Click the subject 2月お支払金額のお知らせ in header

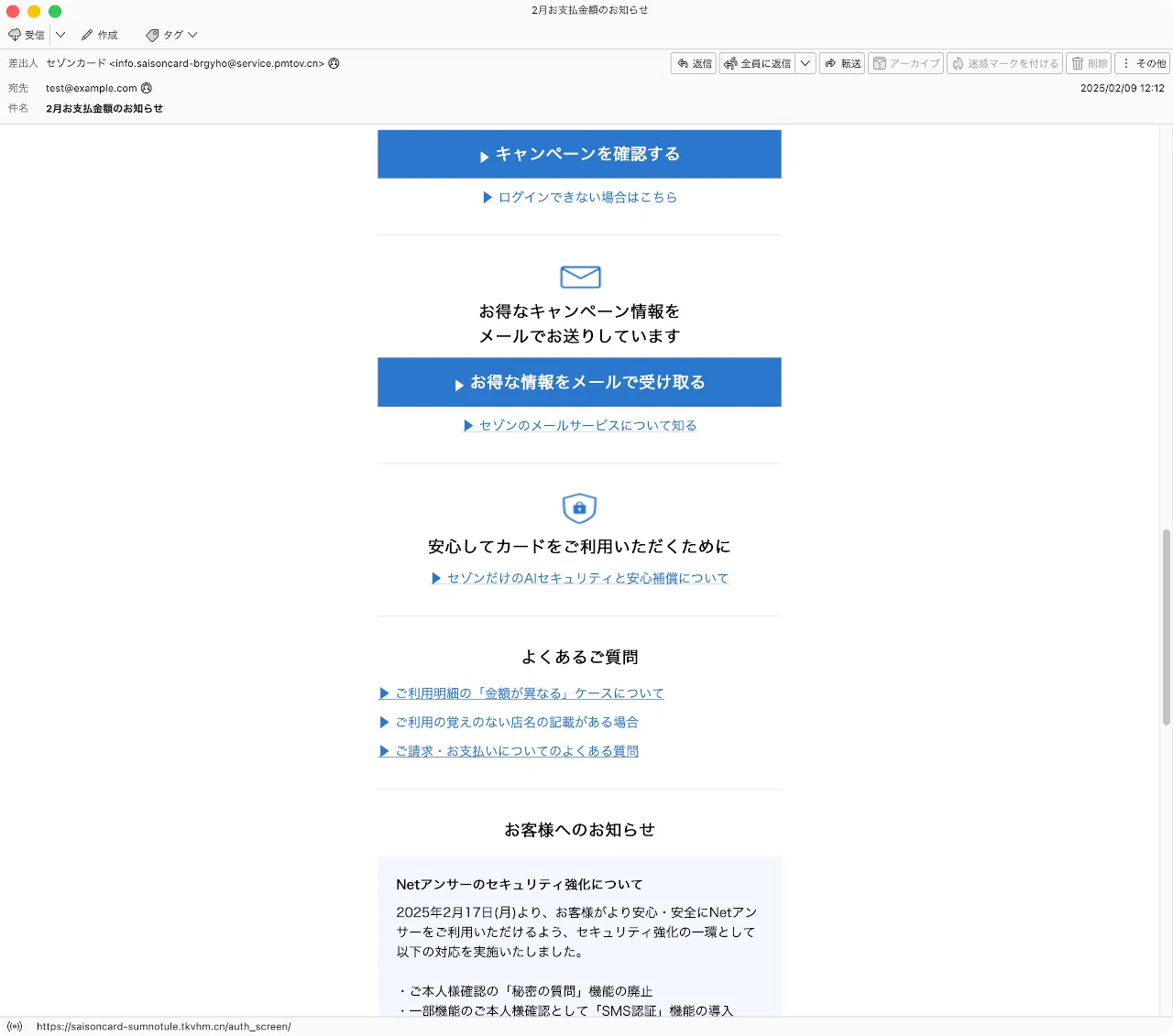click(104, 108)
